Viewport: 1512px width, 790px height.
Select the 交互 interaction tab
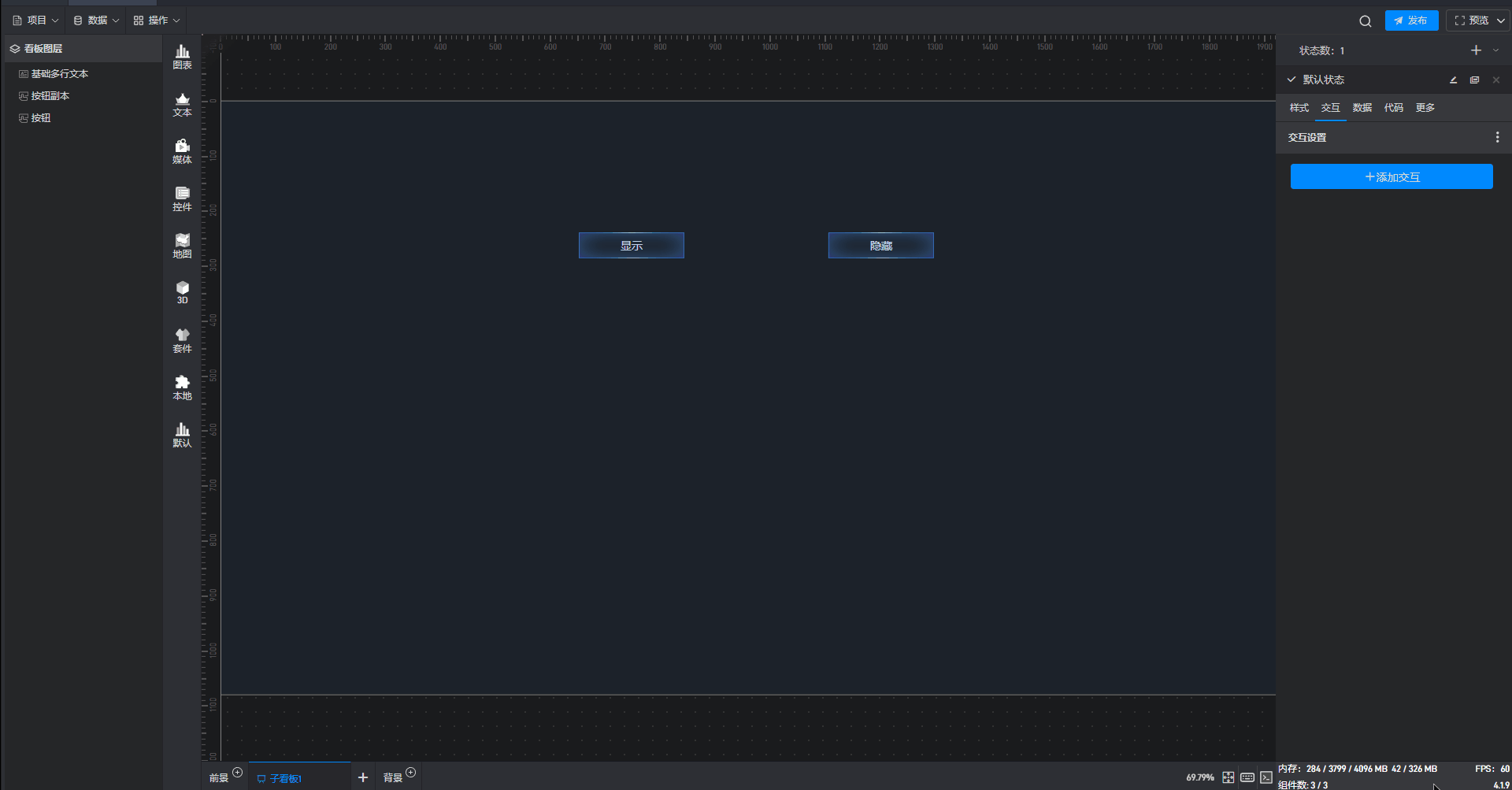click(1331, 108)
